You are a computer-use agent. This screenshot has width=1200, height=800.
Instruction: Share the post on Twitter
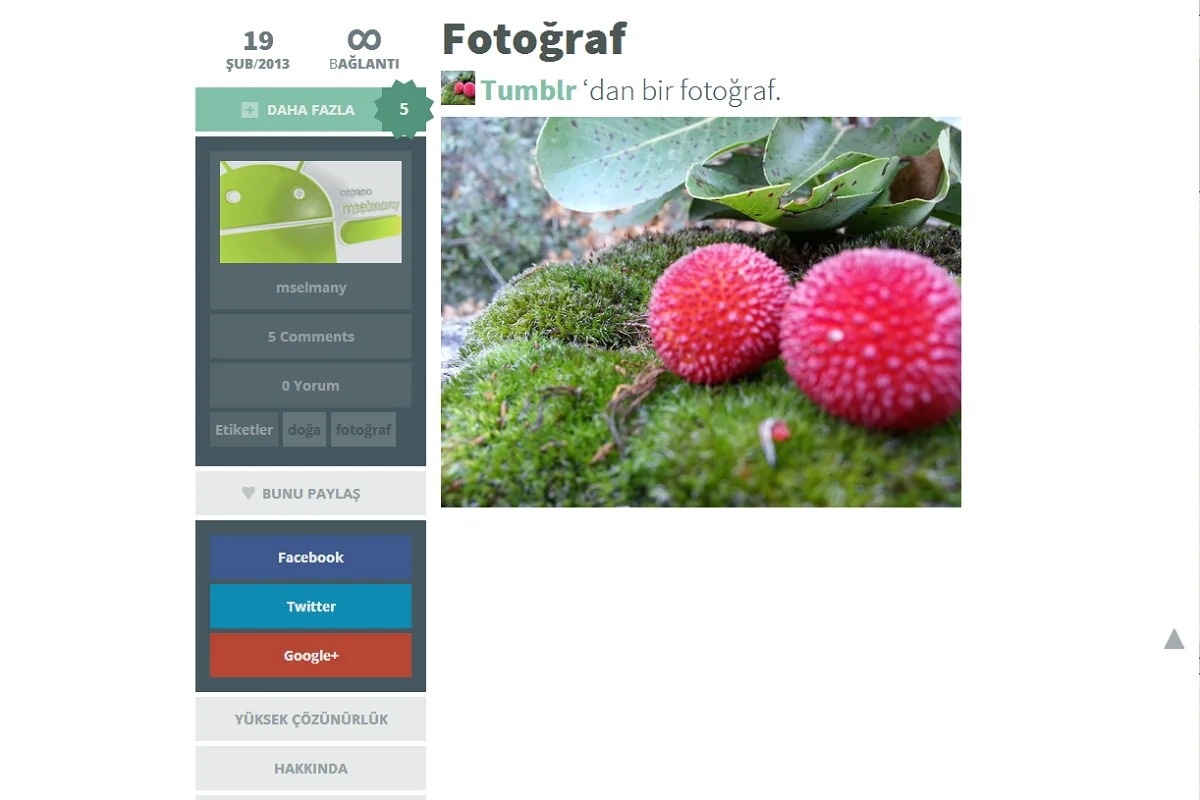click(310, 606)
